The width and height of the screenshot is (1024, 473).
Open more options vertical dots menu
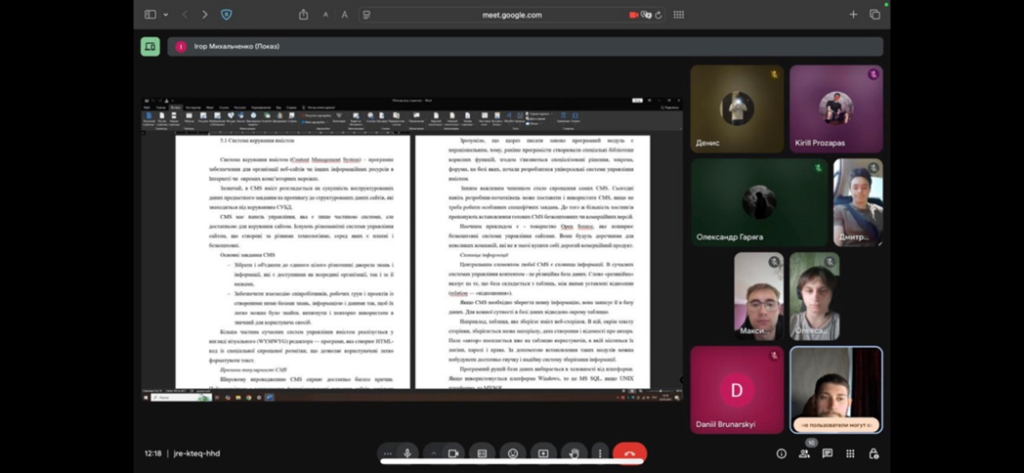point(600,453)
